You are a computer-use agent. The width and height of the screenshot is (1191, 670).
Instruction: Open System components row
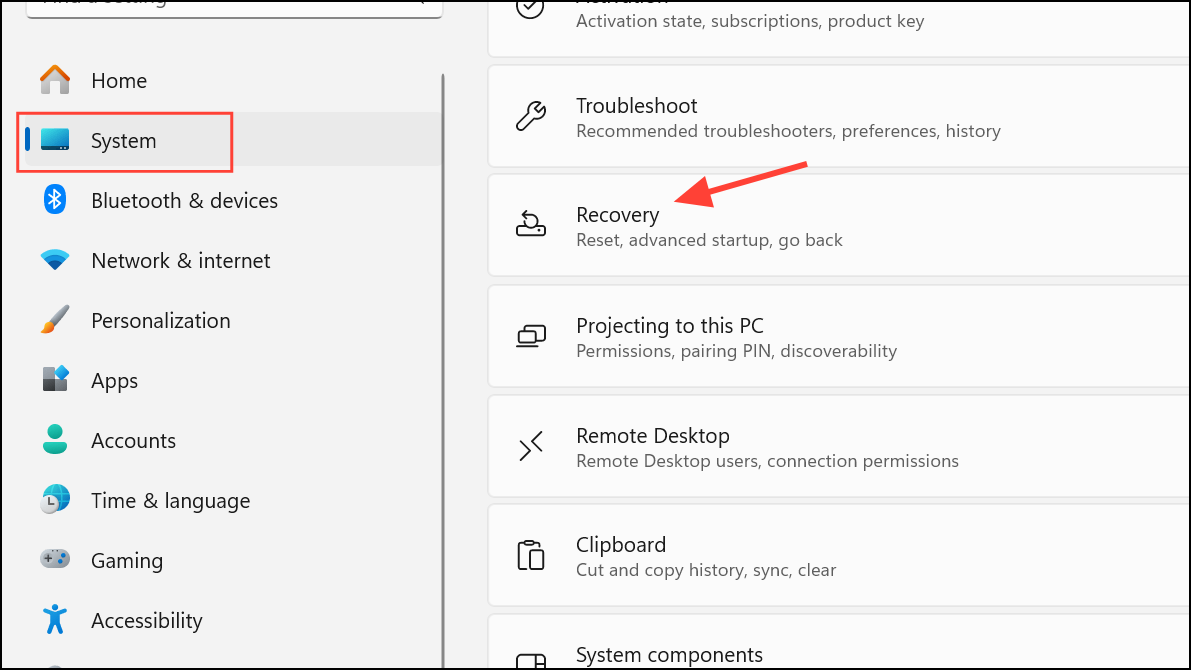840,648
